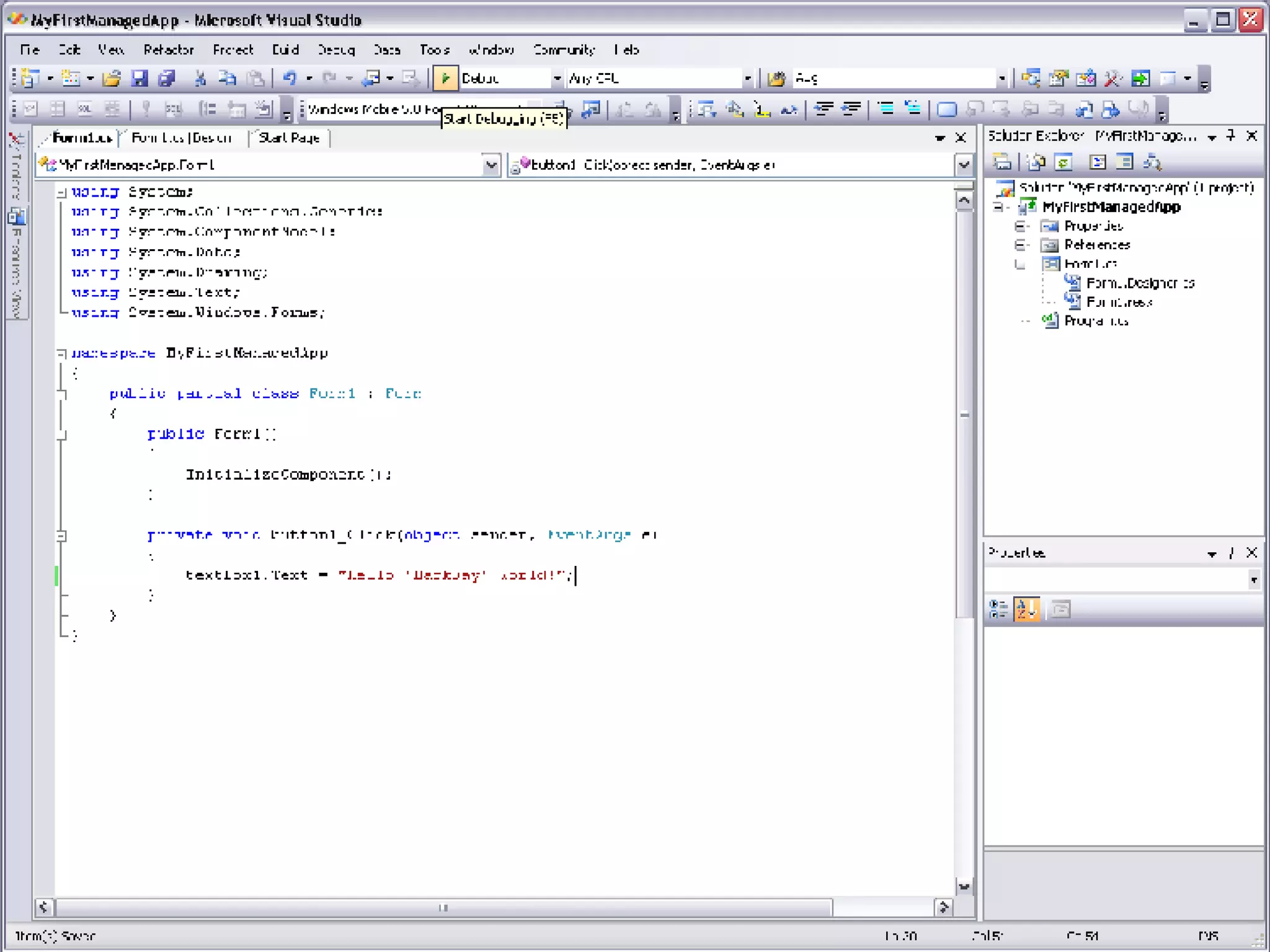Click the Start Debugging play button
The width and height of the screenshot is (1270, 952).
tap(445, 79)
